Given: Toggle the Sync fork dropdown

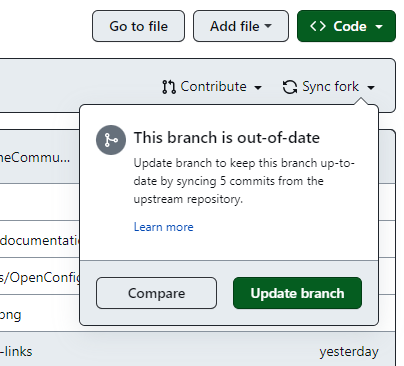Looking at the screenshot, I should point(329,87).
